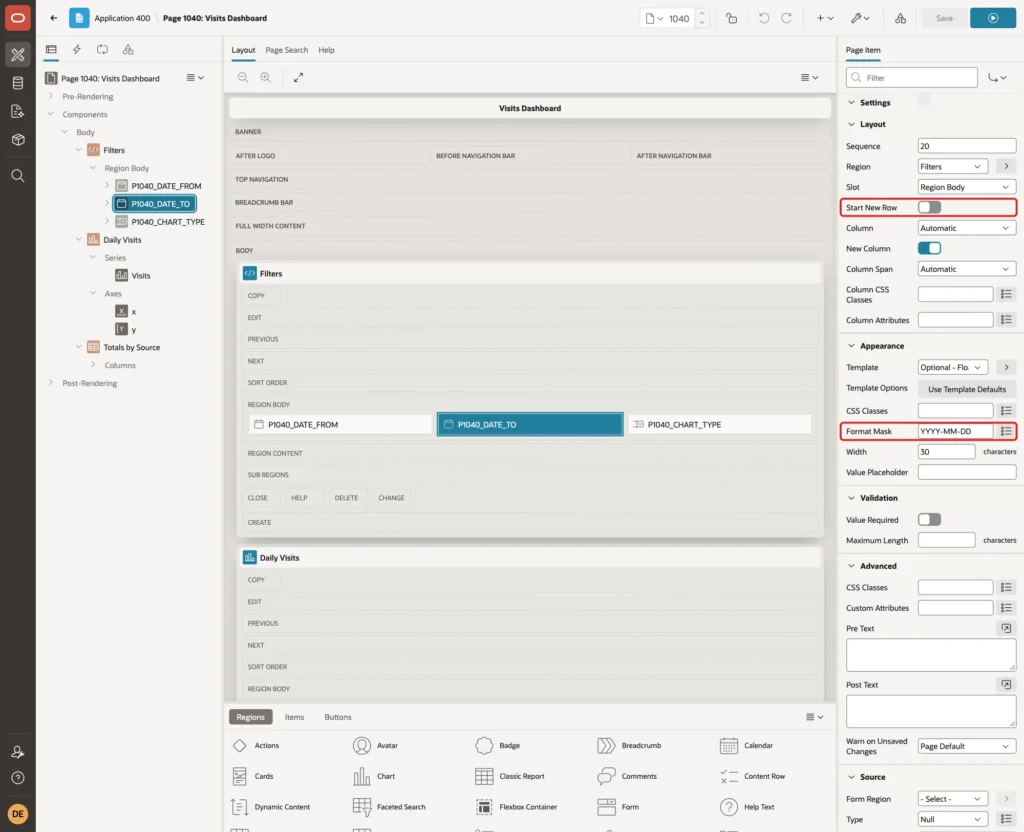Toggle the Start New Row switch
Viewport: 1024px width, 832px height.
click(x=929, y=207)
